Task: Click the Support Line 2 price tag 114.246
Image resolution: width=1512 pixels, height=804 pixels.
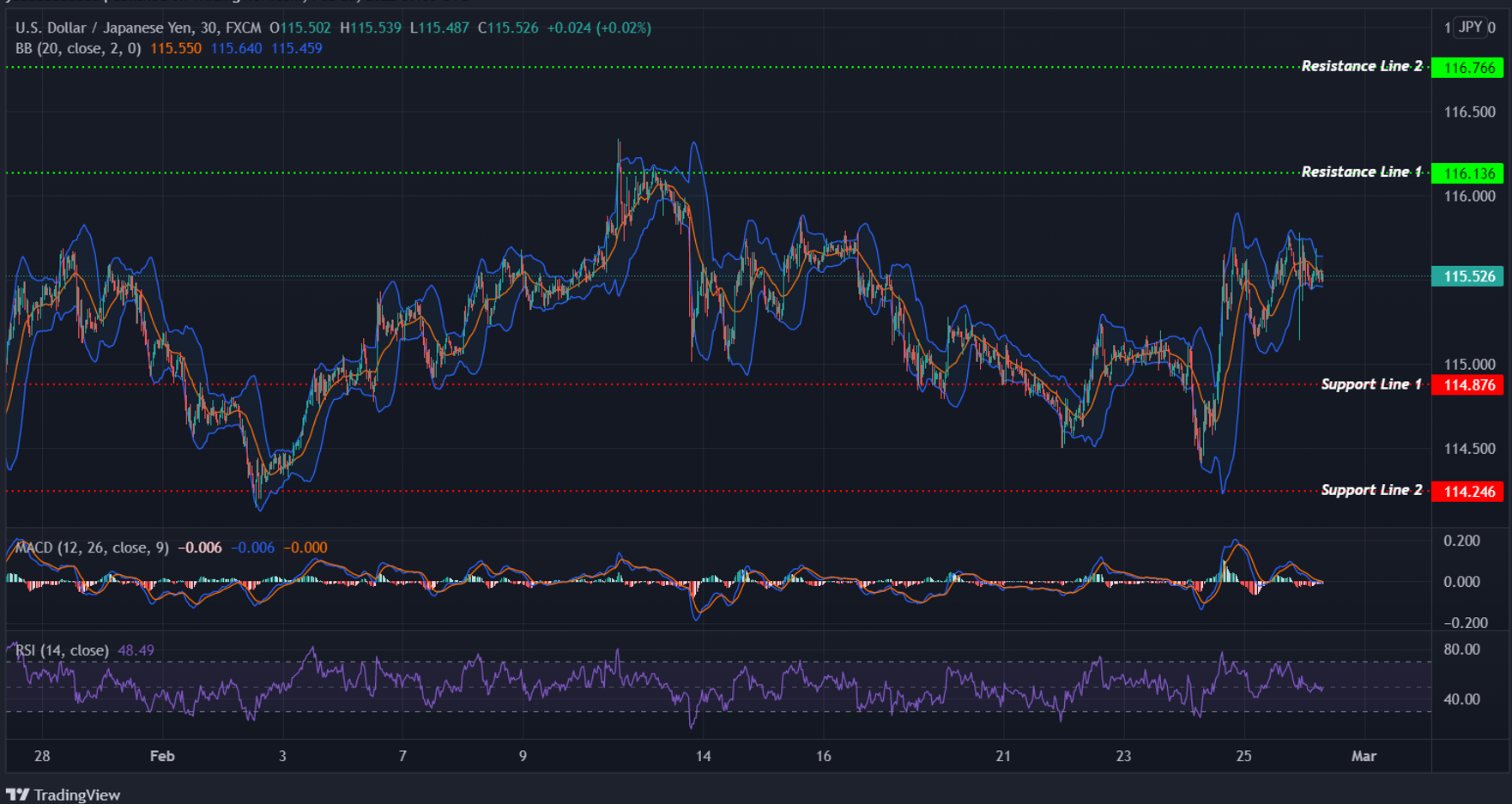Action: [1468, 490]
